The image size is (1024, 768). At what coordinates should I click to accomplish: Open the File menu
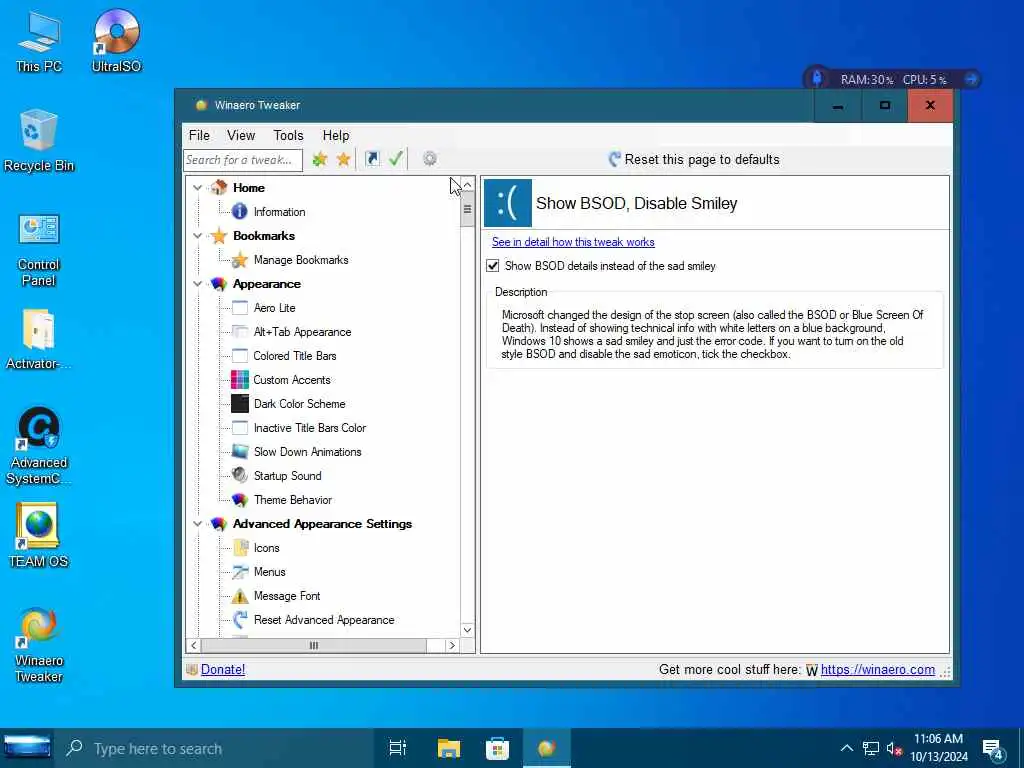click(199, 135)
